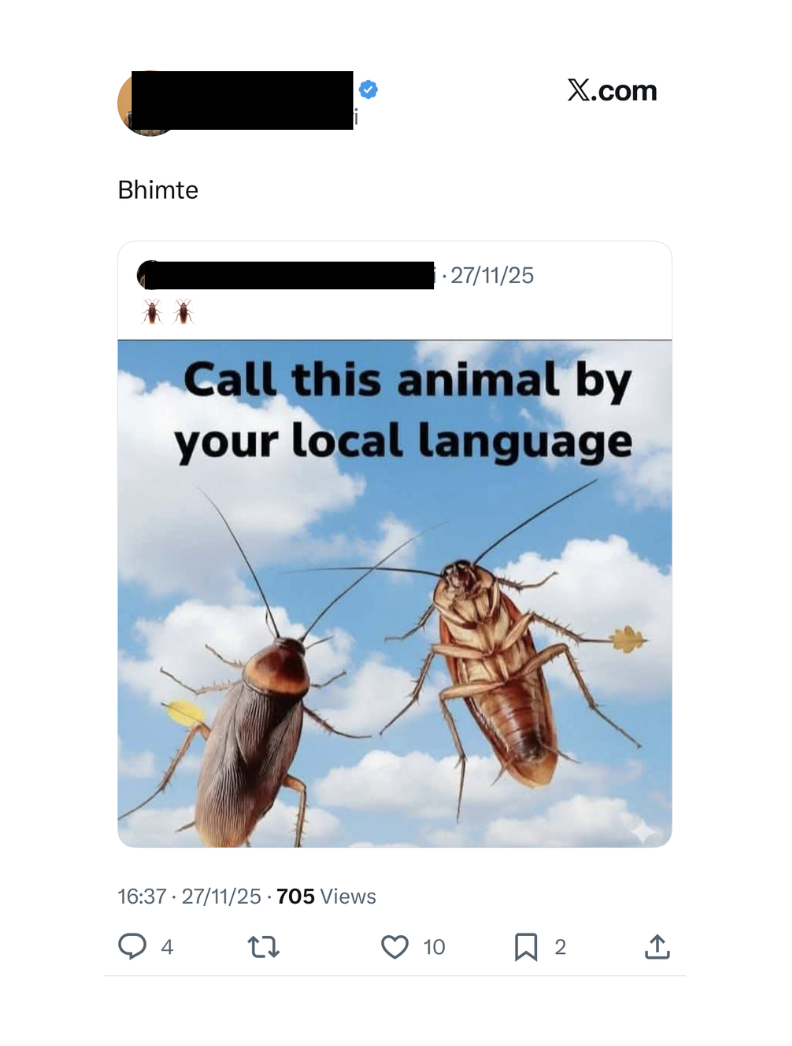Click the reply speech bubble icon
This screenshot has width=792, height=1046.
[x=132, y=946]
